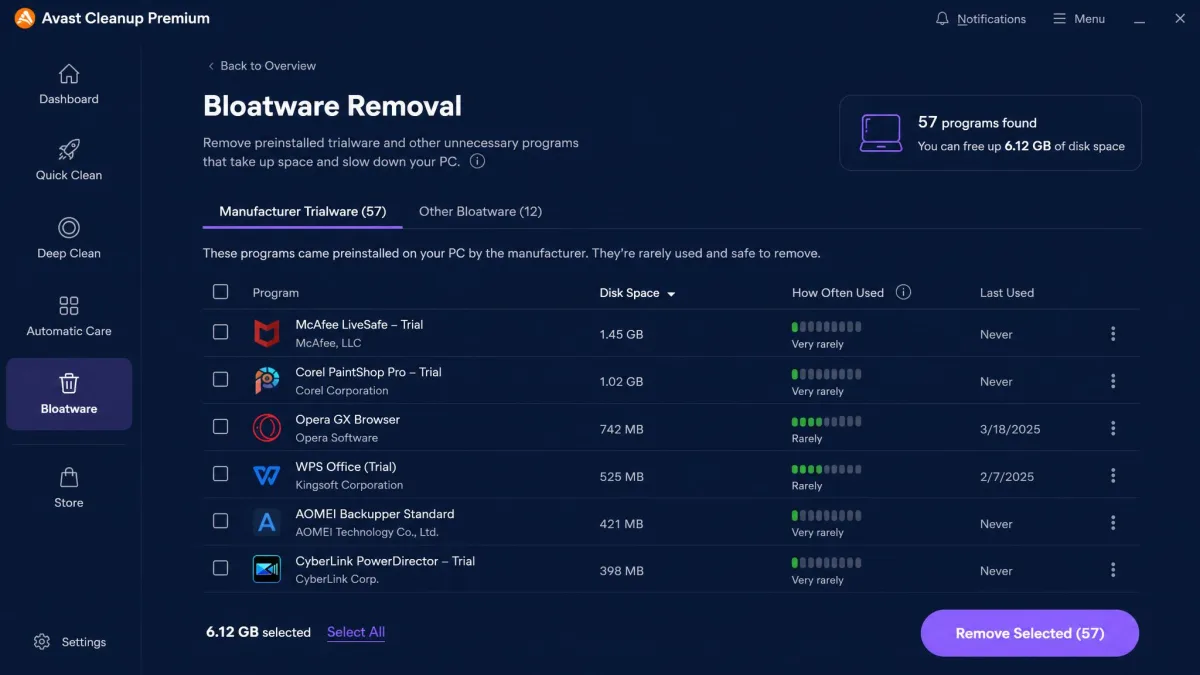Open the Store bag icon
This screenshot has height=675, width=1200.
pos(69,477)
